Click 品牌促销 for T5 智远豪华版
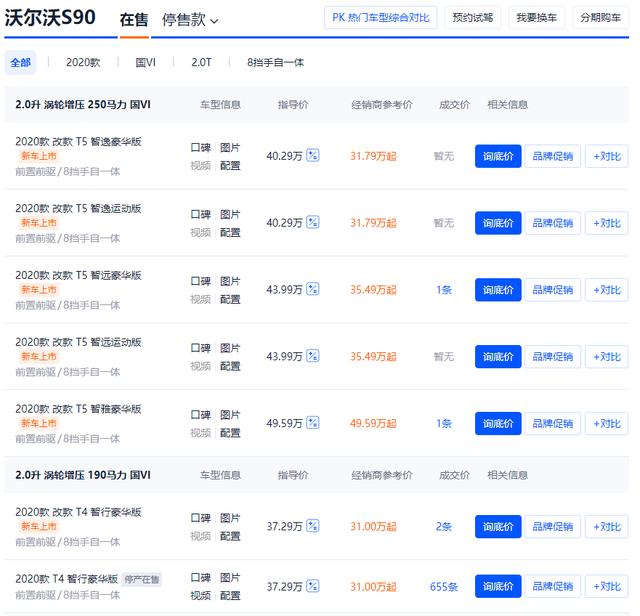The image size is (640, 616). (553, 290)
